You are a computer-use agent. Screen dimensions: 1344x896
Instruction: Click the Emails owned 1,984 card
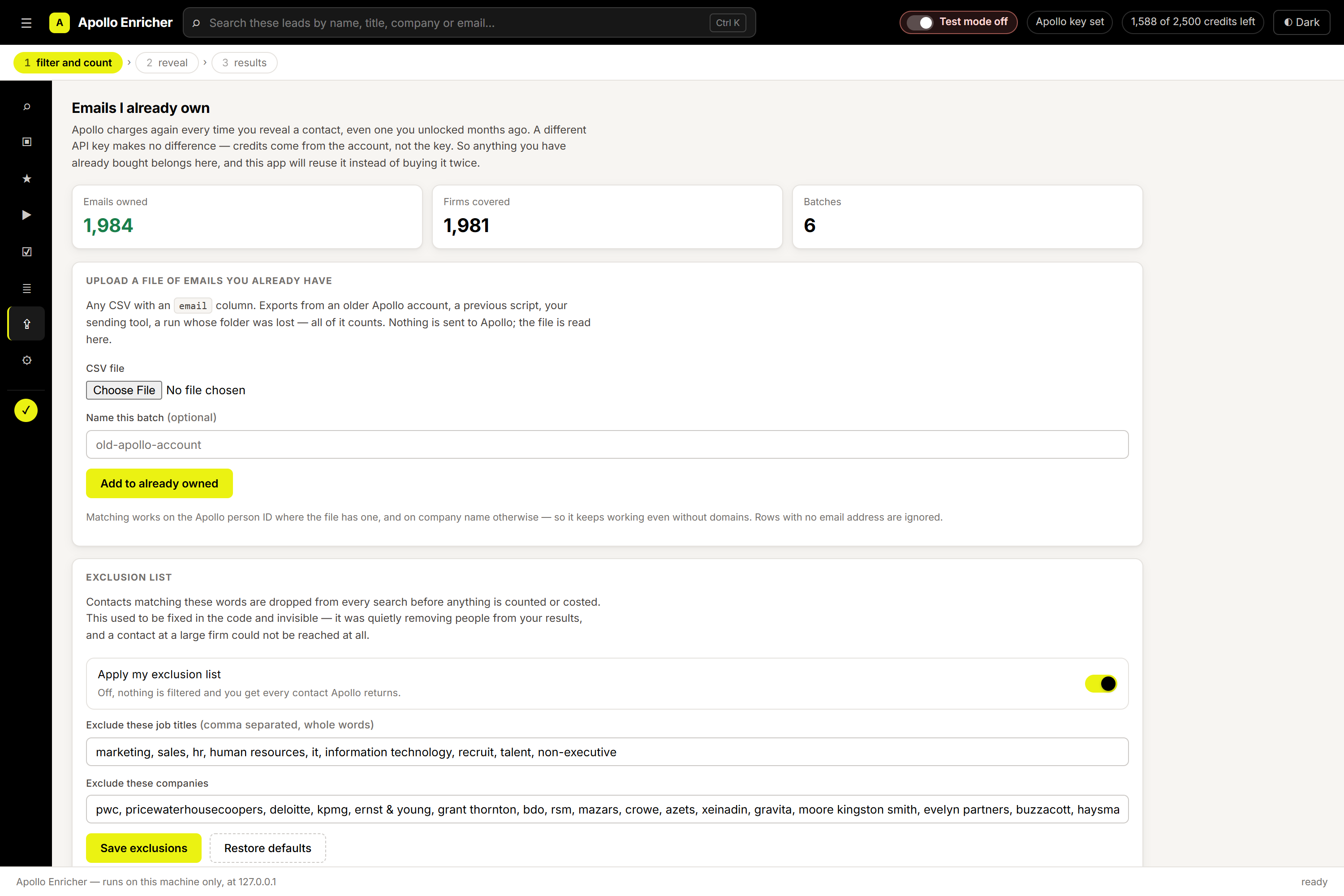pos(247,217)
